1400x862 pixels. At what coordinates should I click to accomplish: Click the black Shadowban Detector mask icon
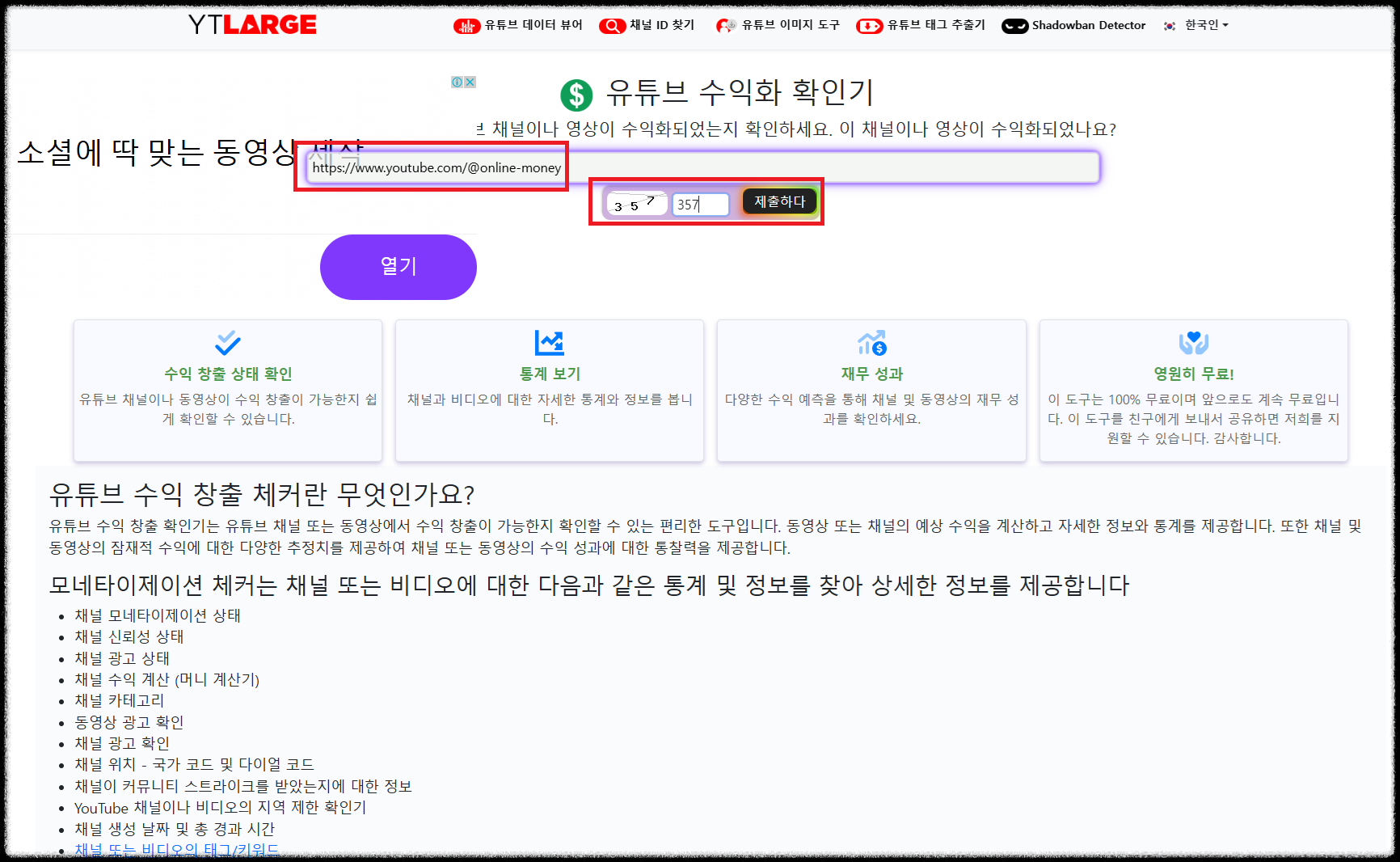tap(1015, 26)
